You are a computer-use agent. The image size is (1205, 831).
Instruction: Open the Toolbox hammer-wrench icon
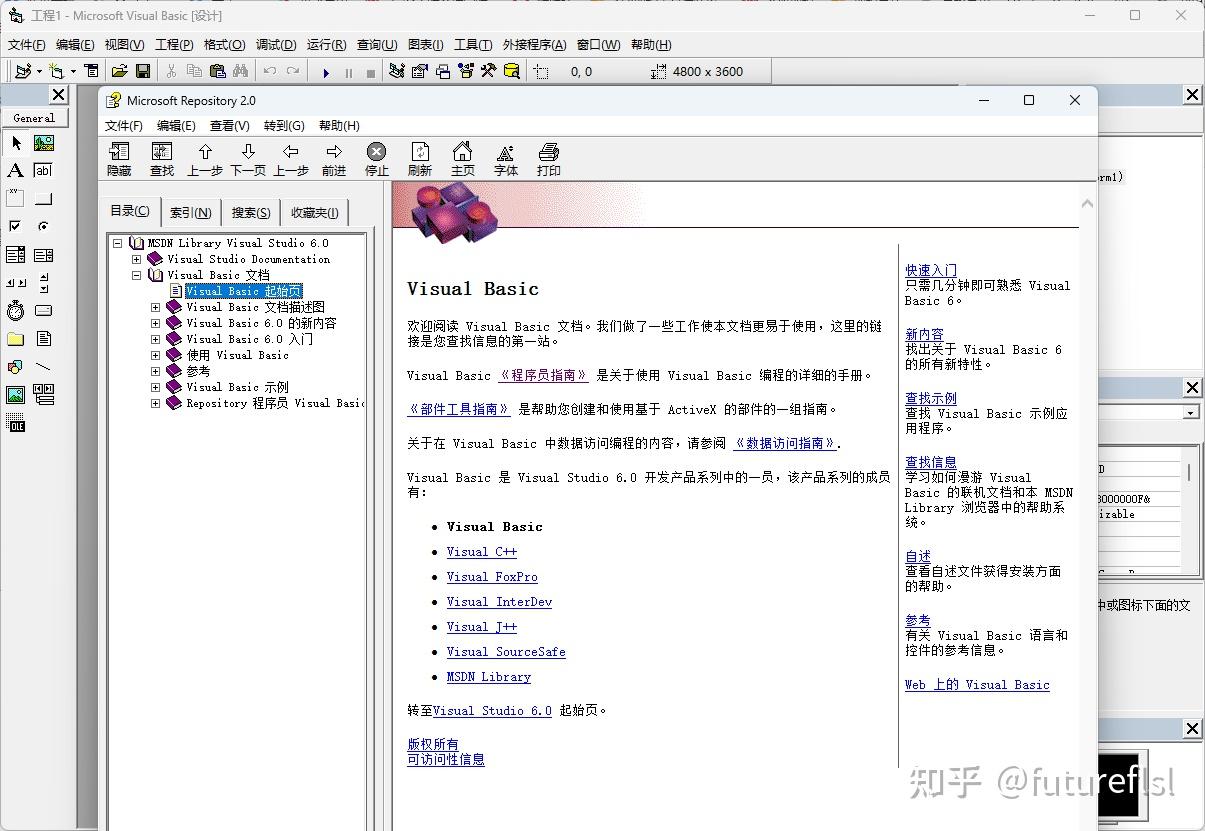[x=489, y=71]
